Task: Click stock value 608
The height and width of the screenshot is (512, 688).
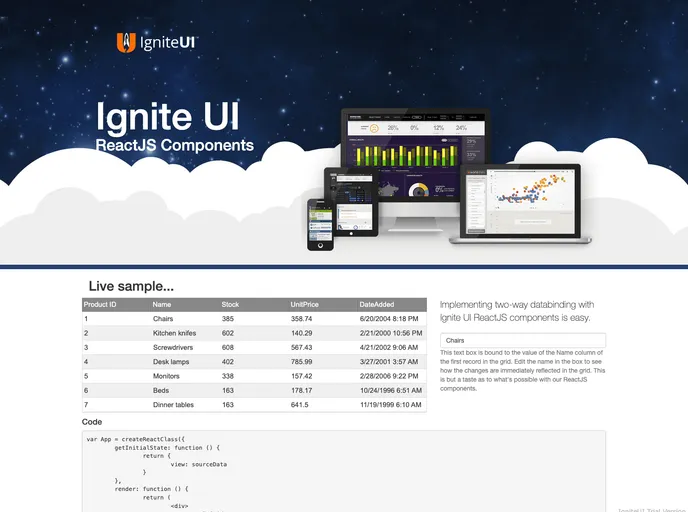Action: point(228,347)
